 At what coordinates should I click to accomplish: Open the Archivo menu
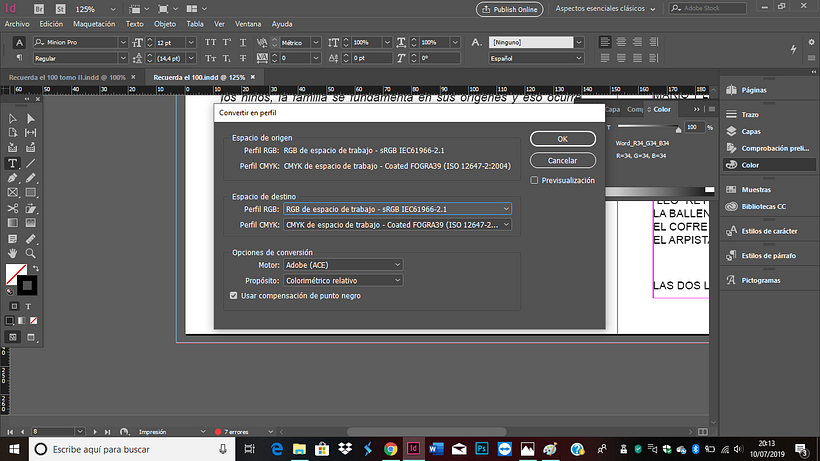[x=17, y=24]
